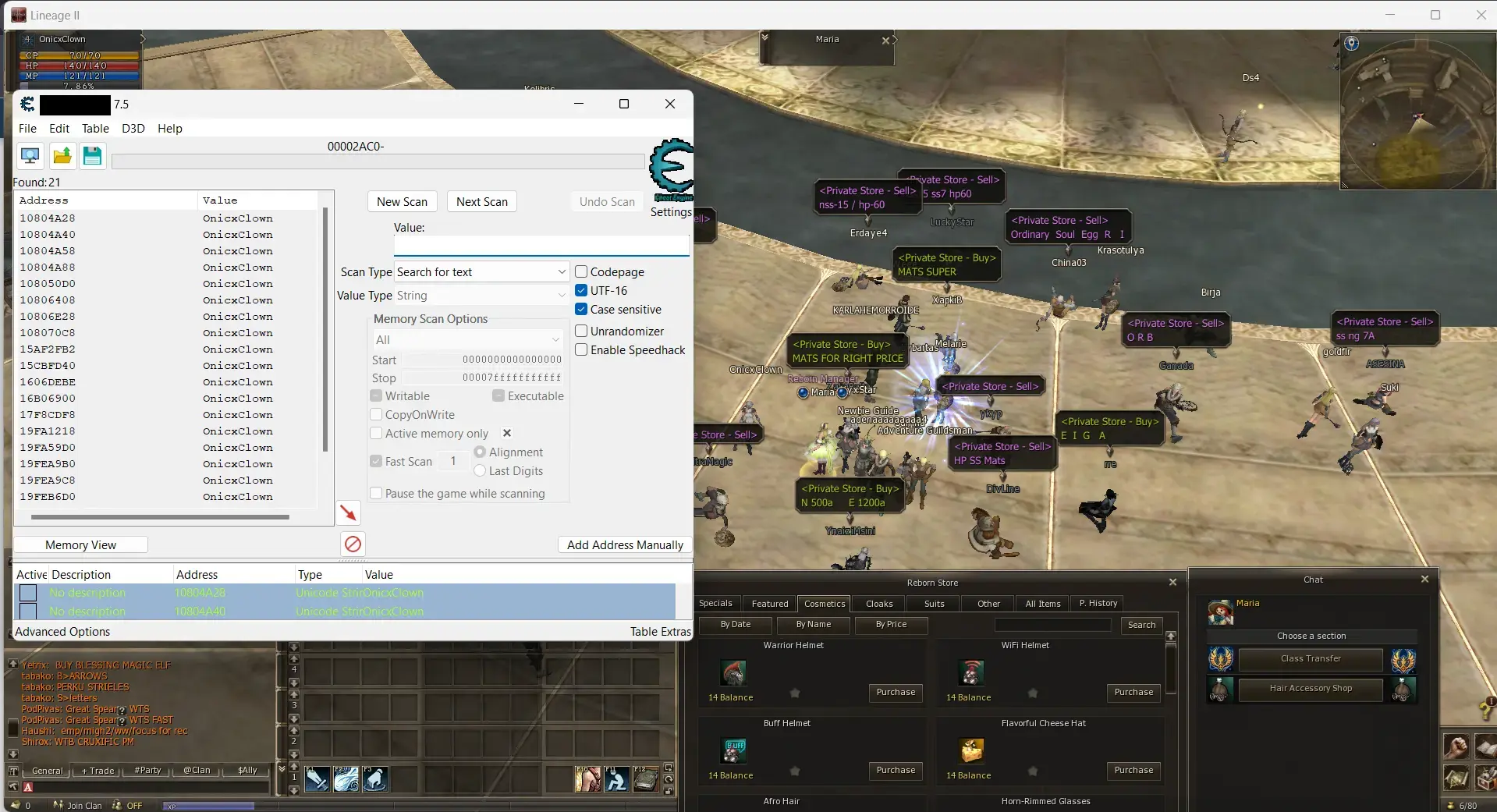Click the rotate shortcut bar icon
The width and height of the screenshot is (1497, 812).
pos(669,779)
